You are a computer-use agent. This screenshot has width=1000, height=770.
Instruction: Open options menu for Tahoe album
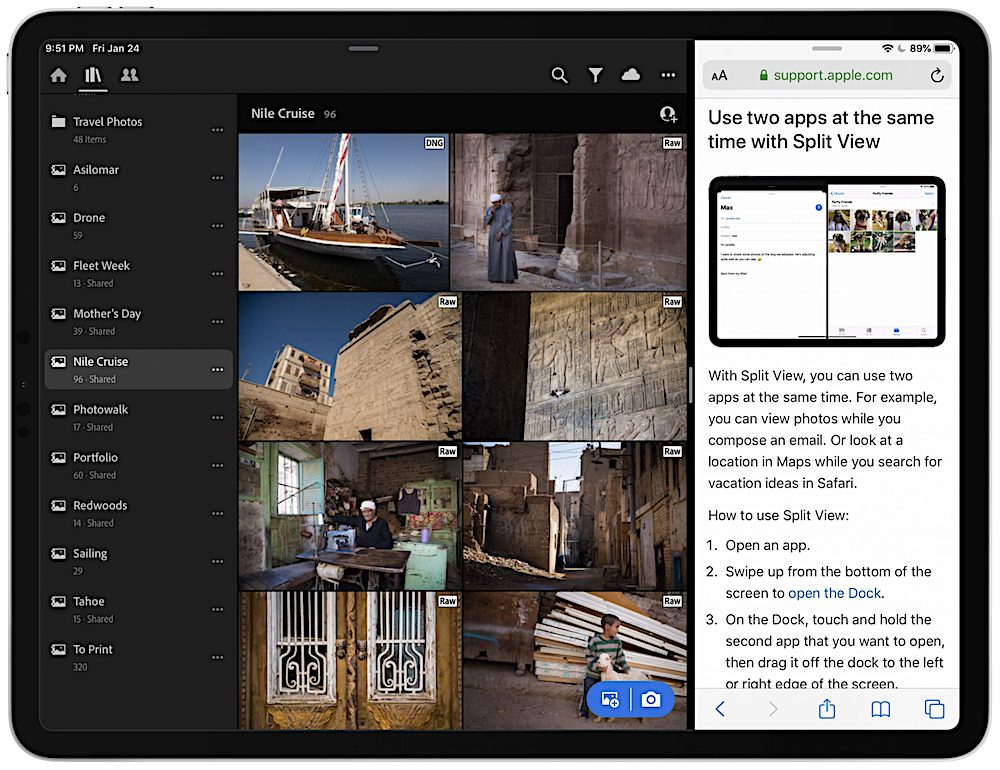(x=217, y=609)
